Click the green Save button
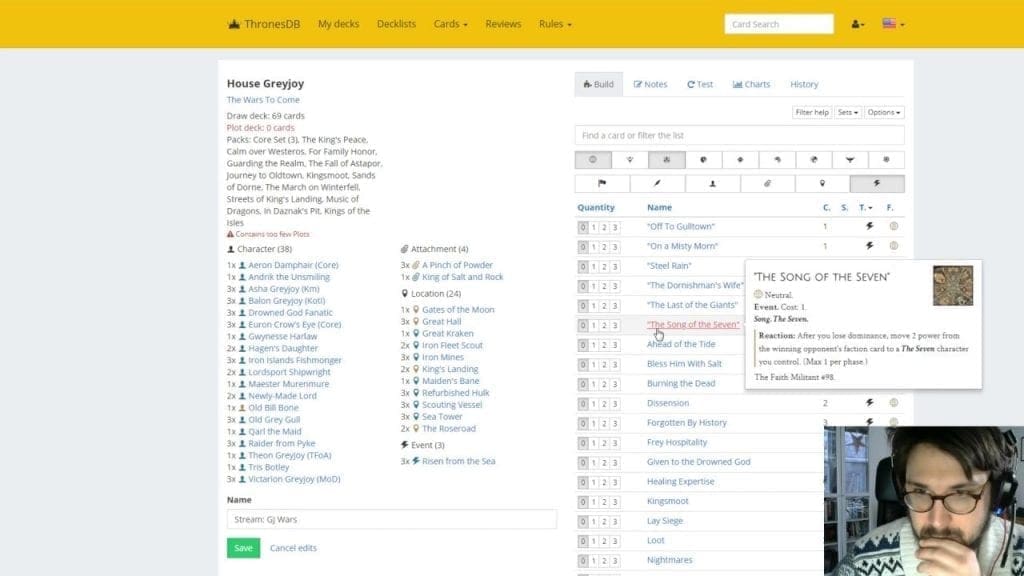 243,548
